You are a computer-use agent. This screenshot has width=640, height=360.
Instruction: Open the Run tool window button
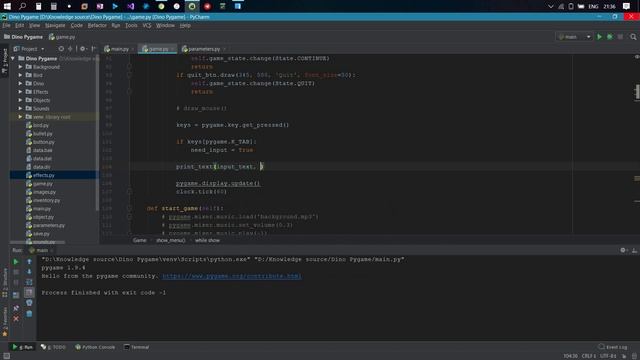pyautogui.click(x=22, y=347)
